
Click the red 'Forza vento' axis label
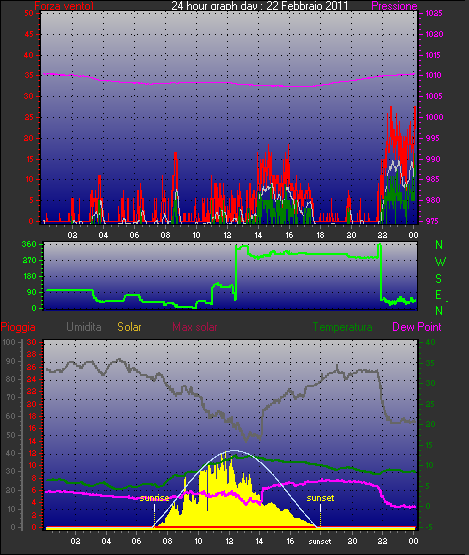pos(64,6)
